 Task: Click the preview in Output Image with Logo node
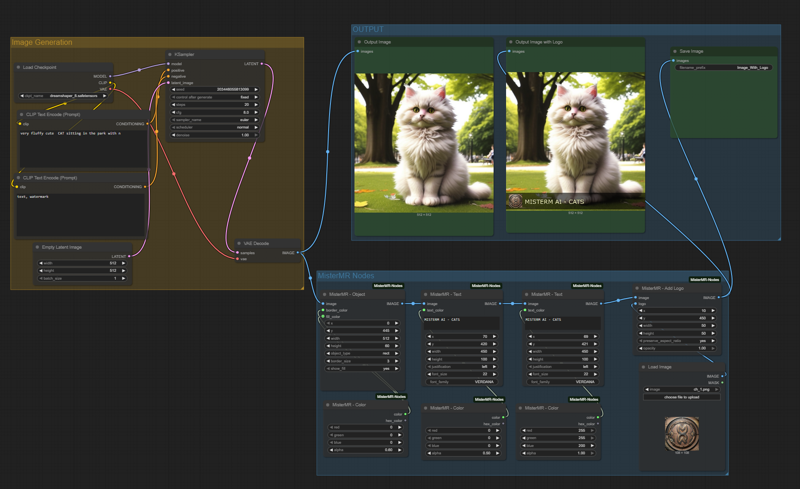click(x=576, y=141)
